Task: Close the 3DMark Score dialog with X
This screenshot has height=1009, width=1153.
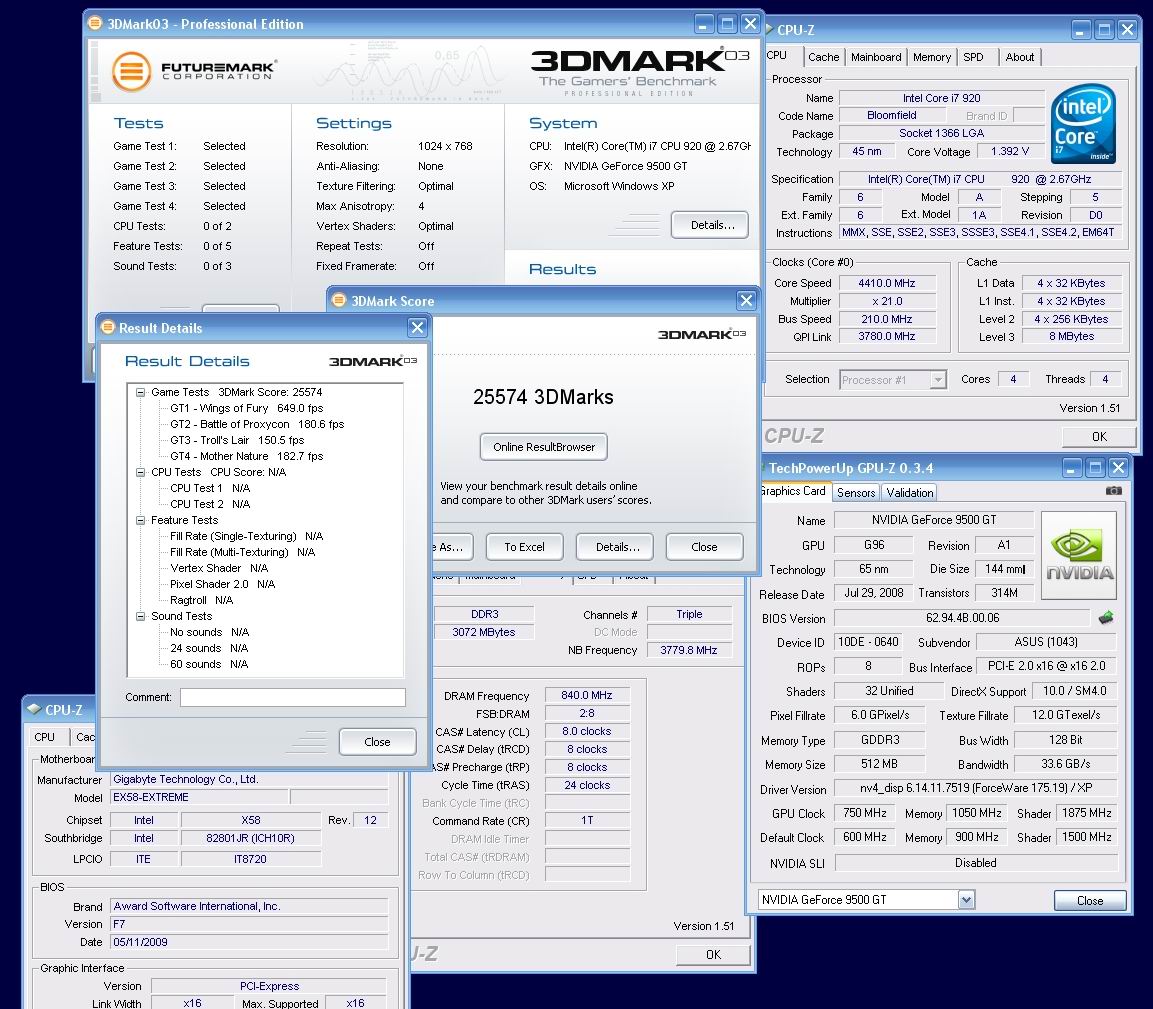Action: [746, 300]
